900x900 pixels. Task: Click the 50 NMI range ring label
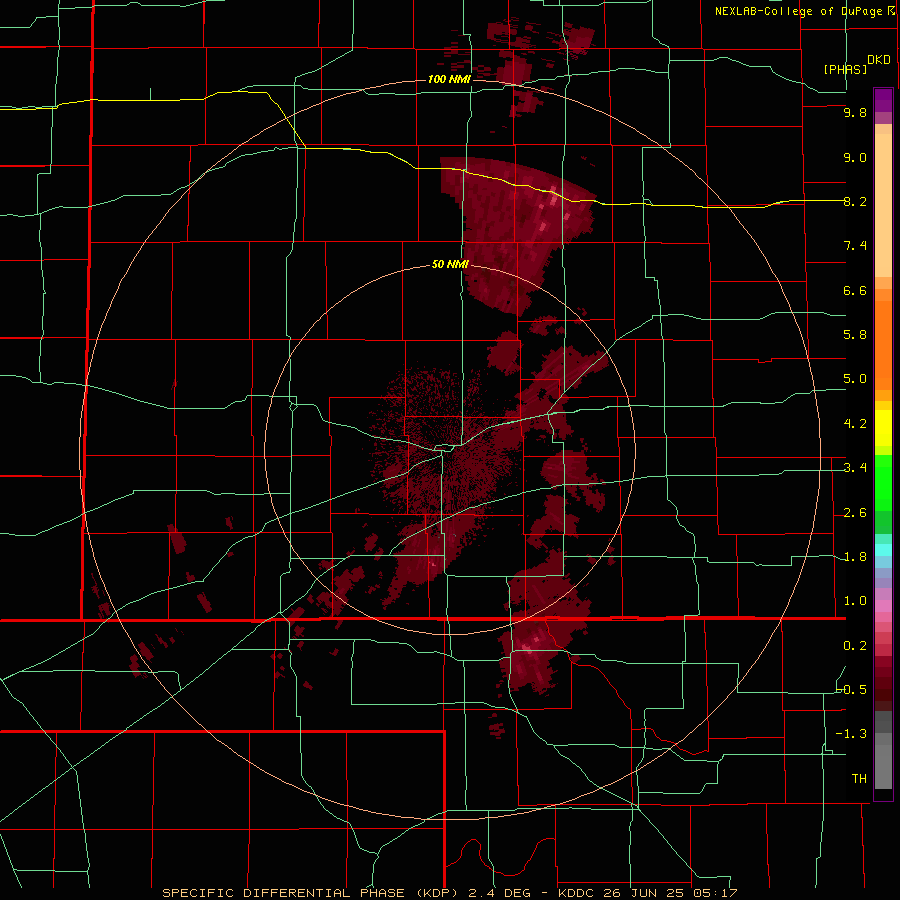pyautogui.click(x=450, y=265)
